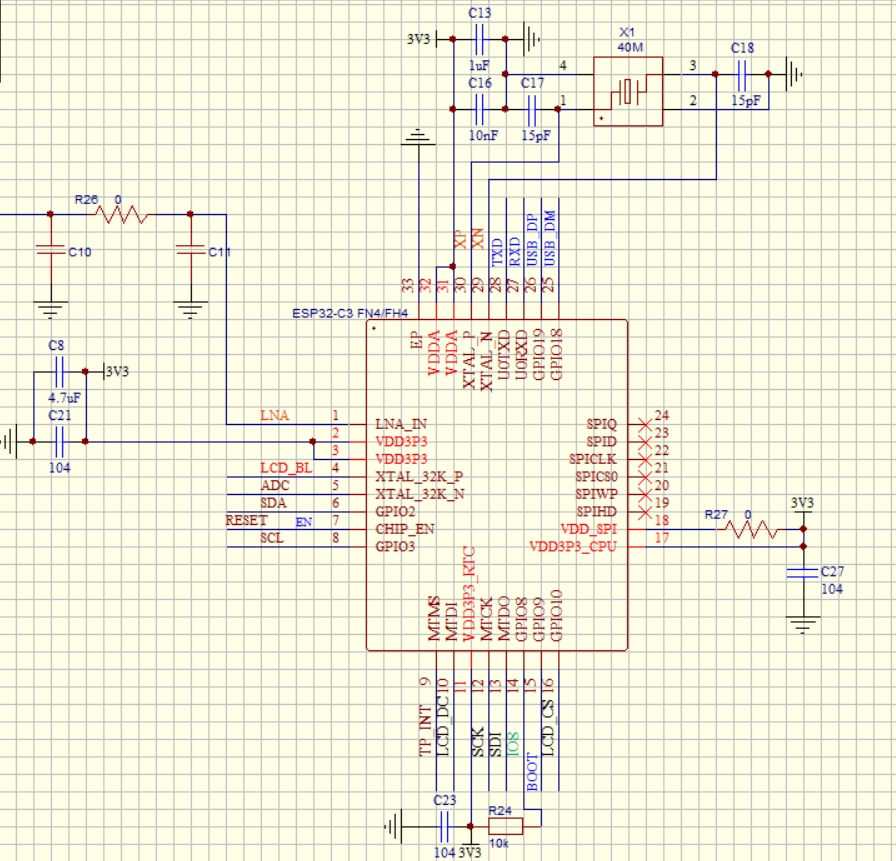Screen dimensions: 896x861
Task: Click ground symbol beneath capacitor C10
Action: pyautogui.click(x=50, y=310)
